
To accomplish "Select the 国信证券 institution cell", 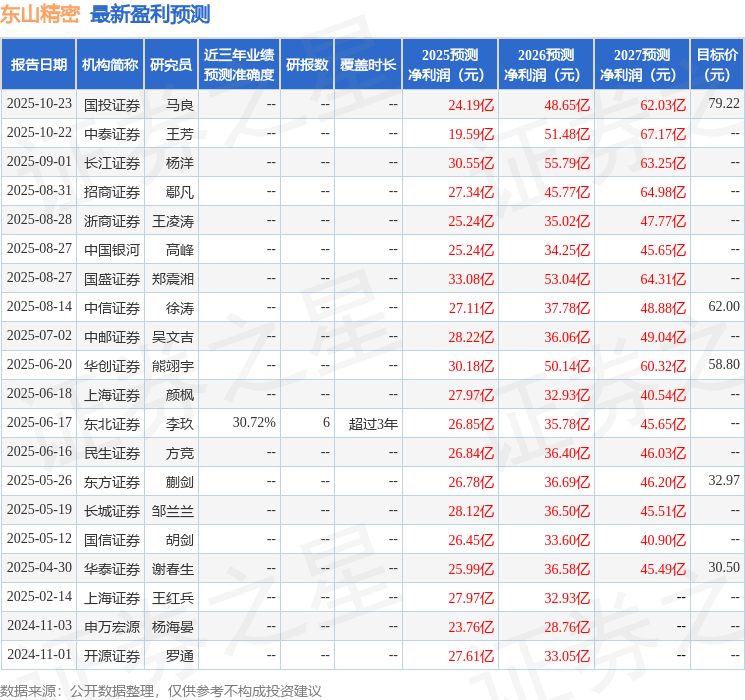I will 112,540.
